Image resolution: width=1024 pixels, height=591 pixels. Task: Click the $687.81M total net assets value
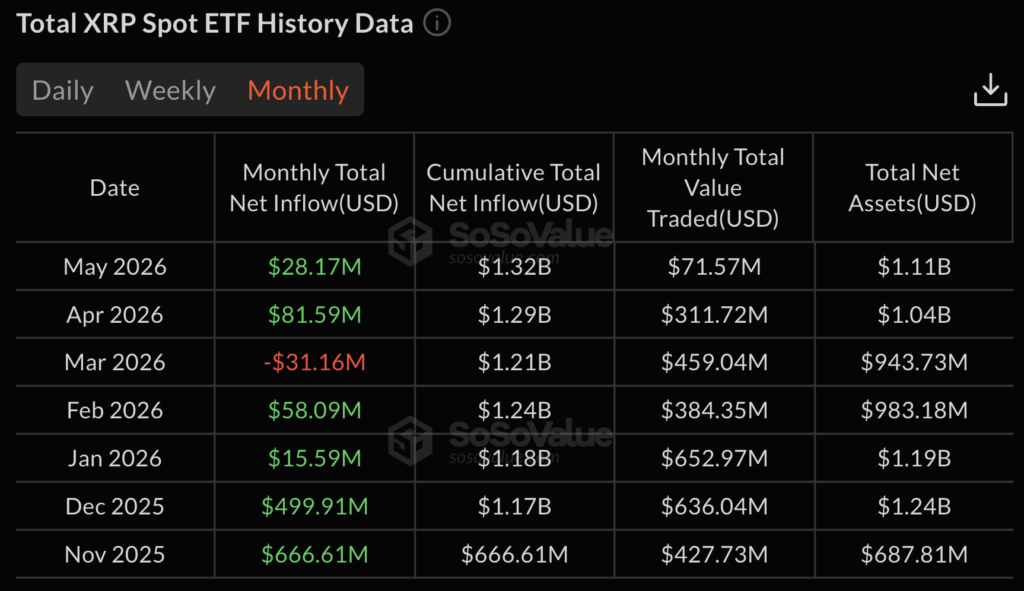click(x=914, y=554)
